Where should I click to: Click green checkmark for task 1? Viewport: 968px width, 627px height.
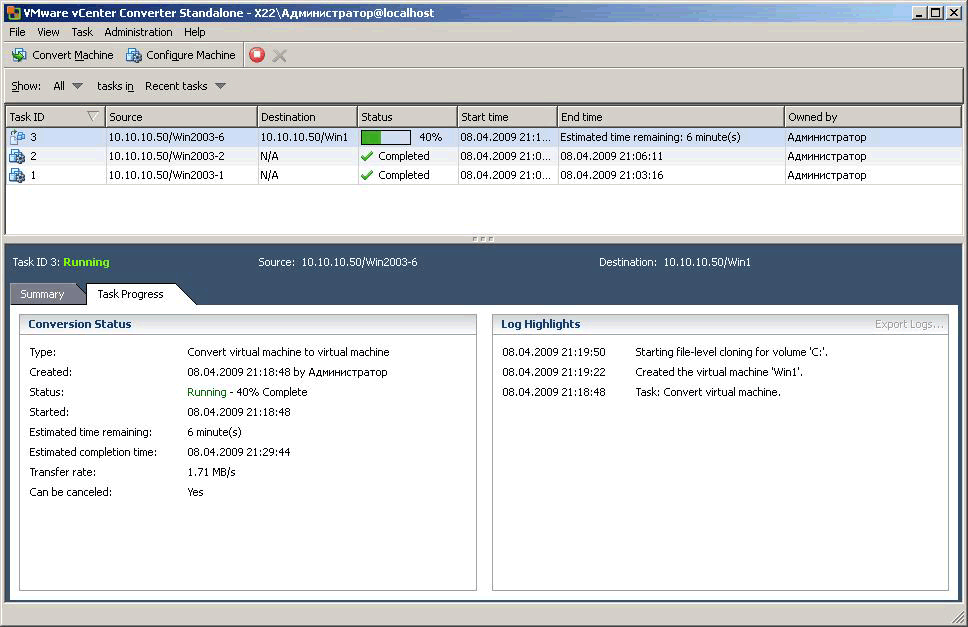click(x=367, y=175)
